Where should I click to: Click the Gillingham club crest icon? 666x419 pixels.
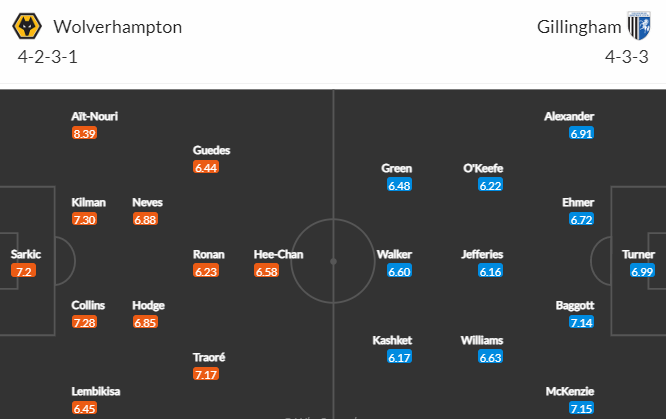639,26
